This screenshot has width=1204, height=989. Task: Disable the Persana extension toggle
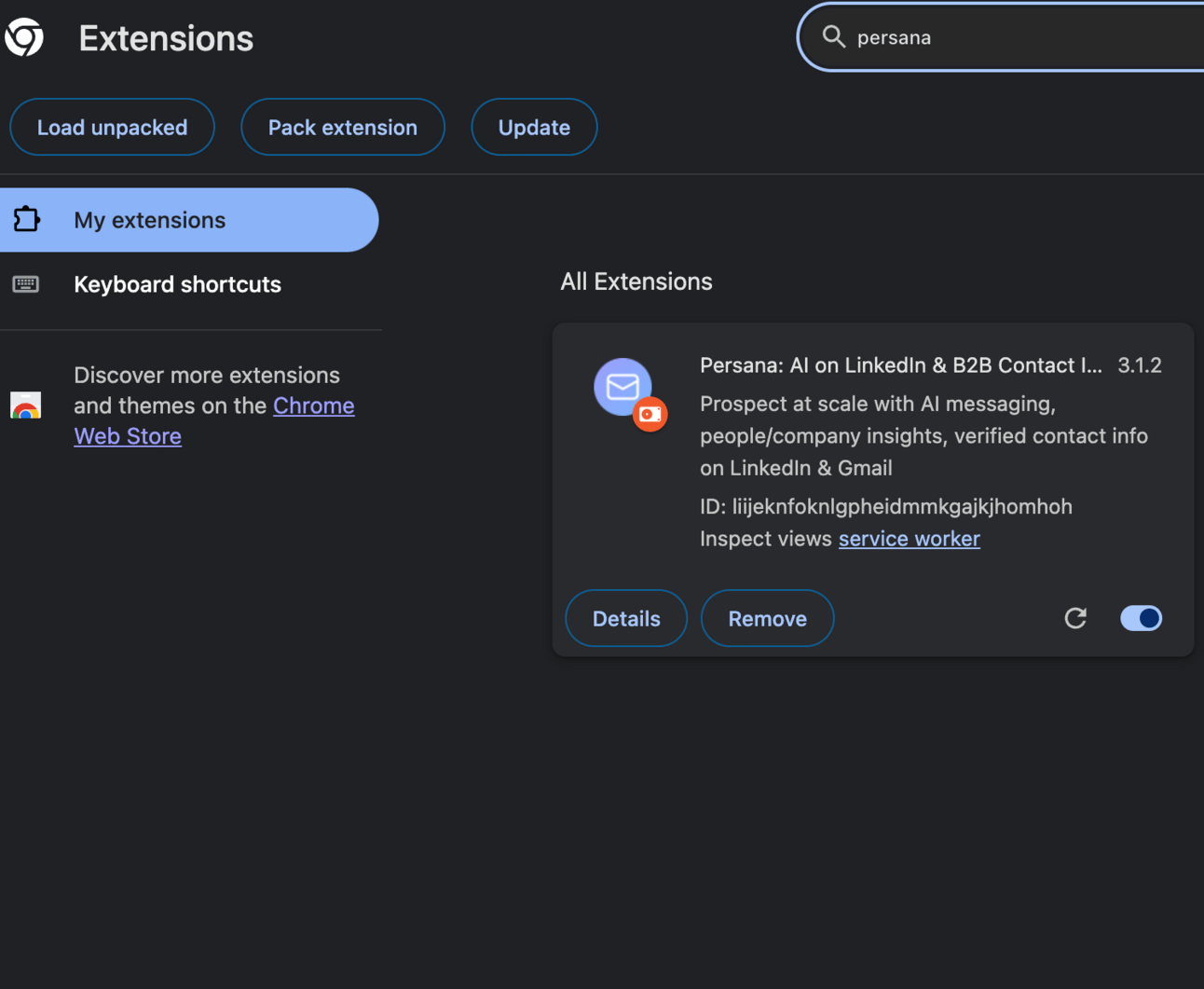[x=1141, y=618]
